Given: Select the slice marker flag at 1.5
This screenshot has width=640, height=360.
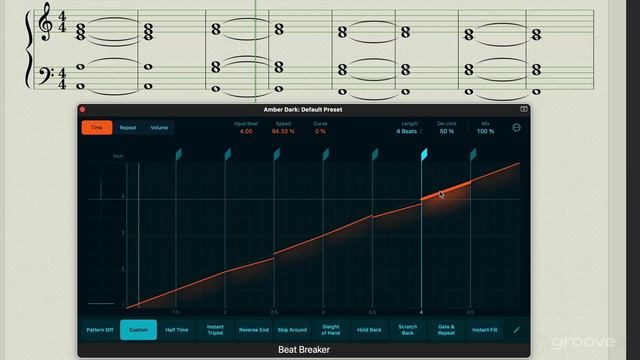Looking at the screenshot, I should (178, 154).
